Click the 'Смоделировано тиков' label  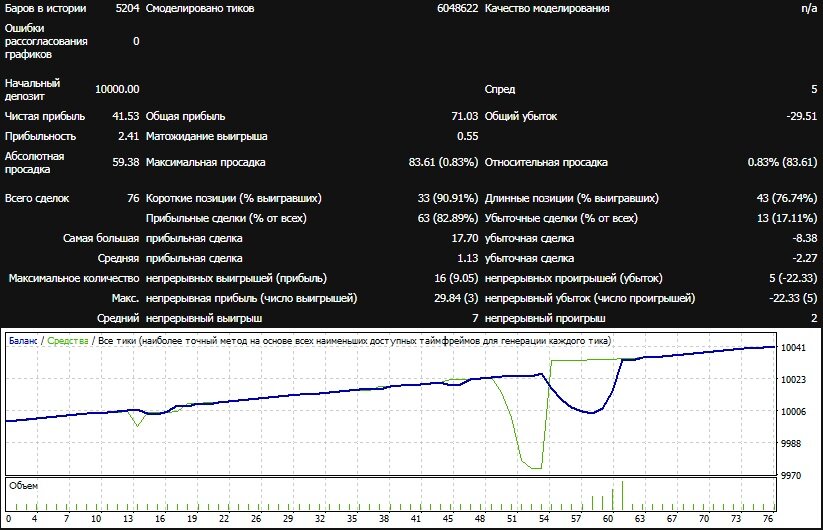(200, 8)
